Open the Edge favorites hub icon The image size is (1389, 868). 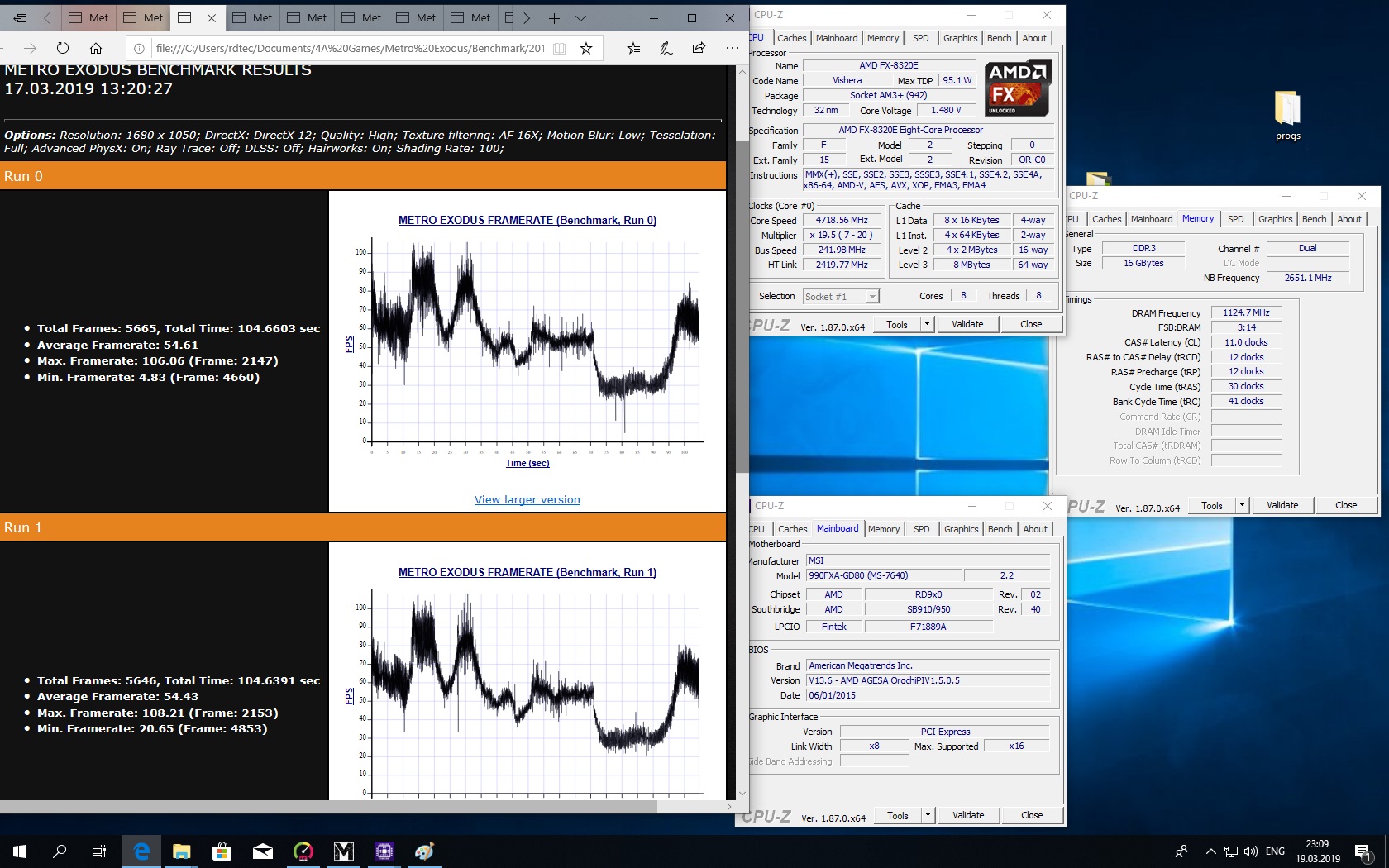tap(633, 48)
